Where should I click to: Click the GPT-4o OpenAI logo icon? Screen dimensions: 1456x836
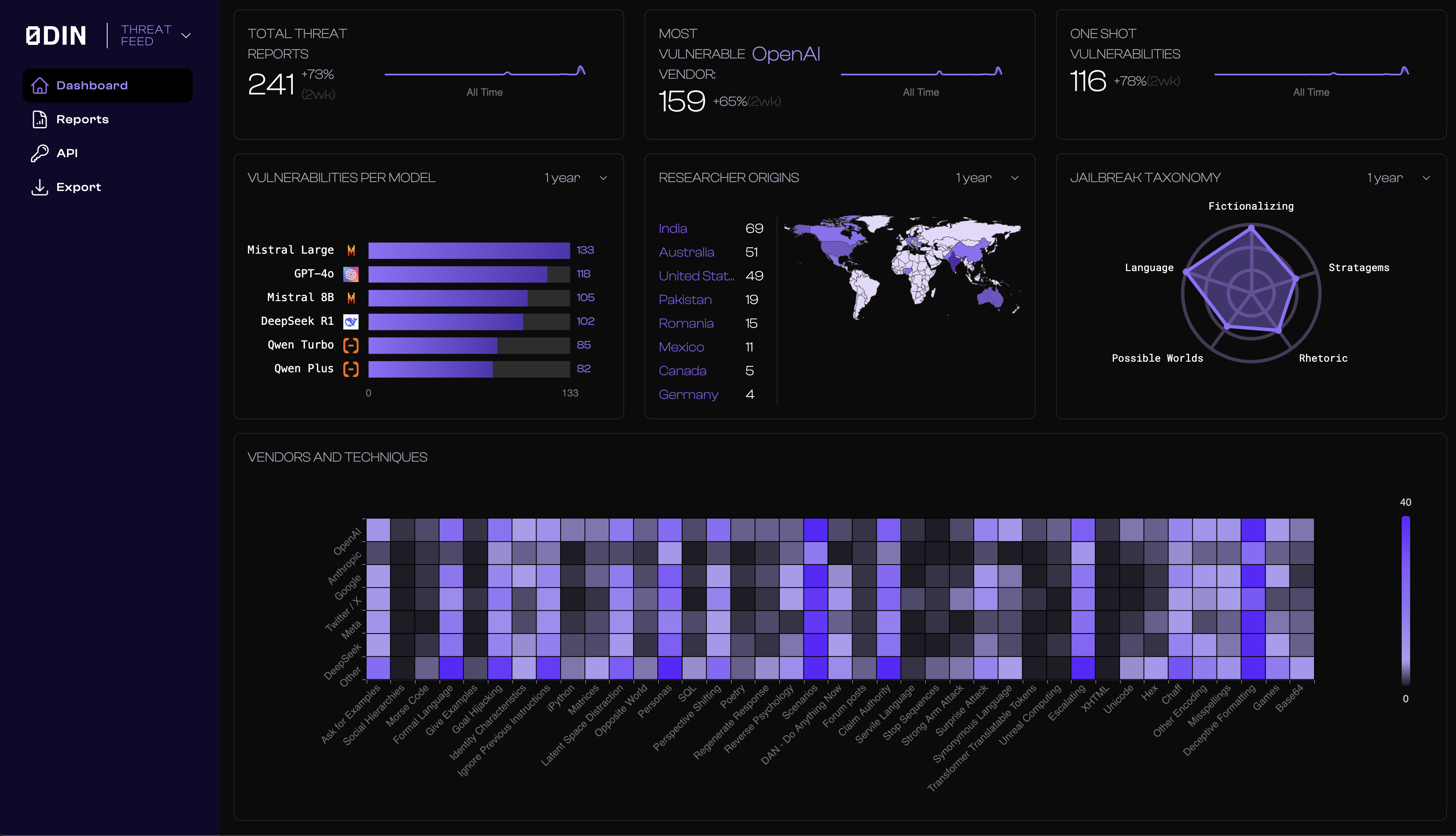pyautogui.click(x=351, y=274)
